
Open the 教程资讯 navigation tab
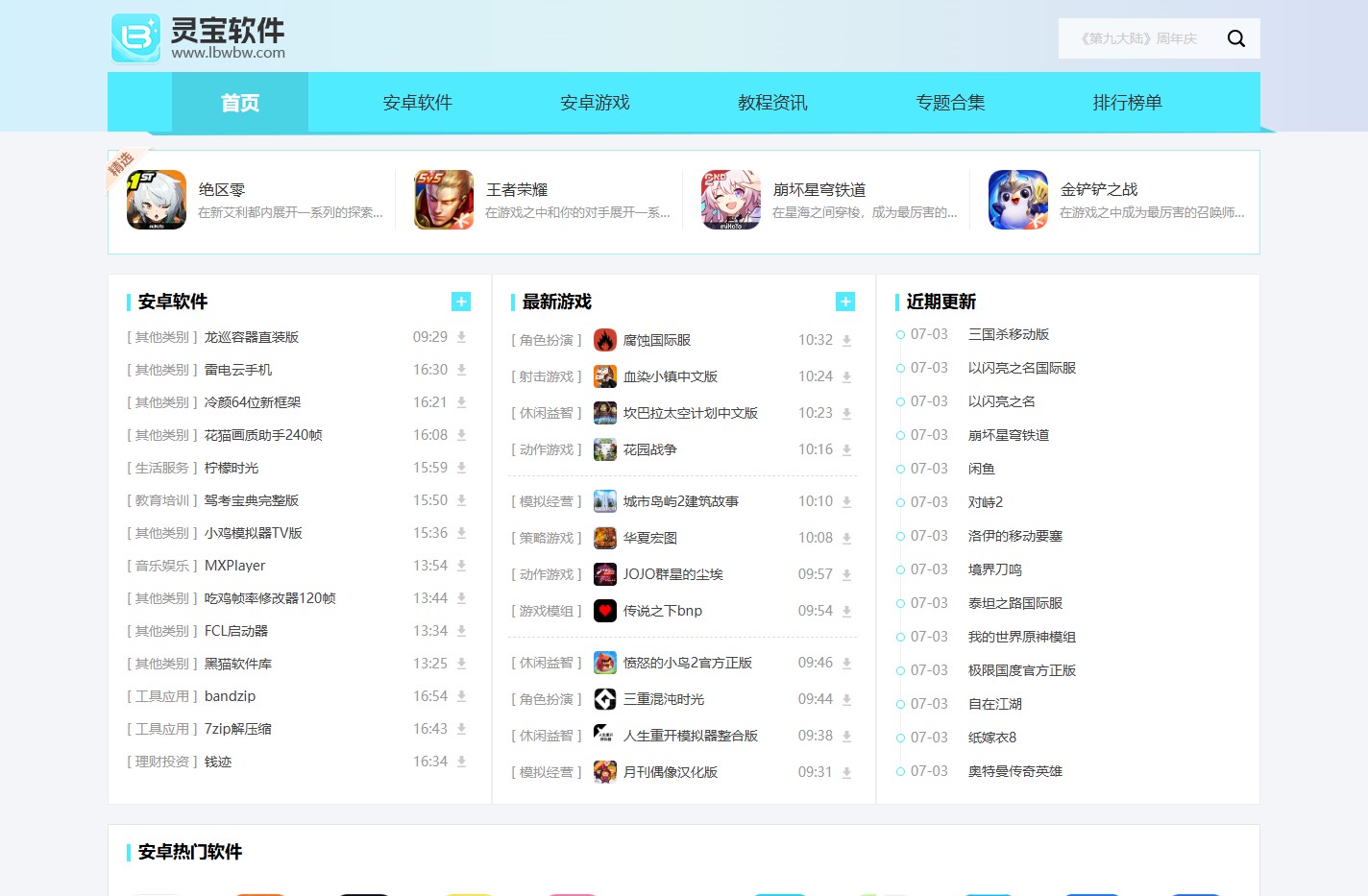coord(772,103)
